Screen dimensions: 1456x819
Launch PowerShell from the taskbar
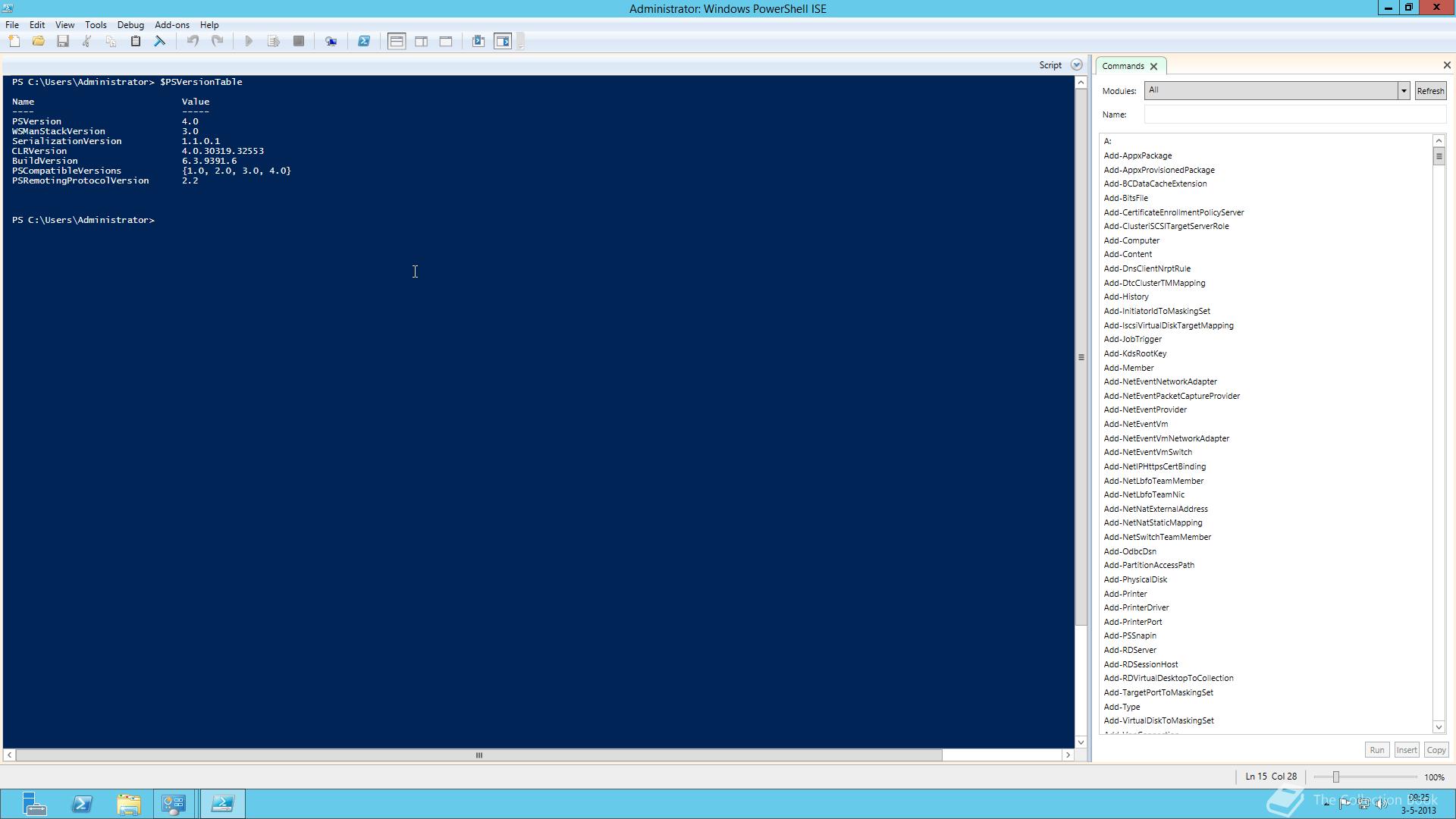[82, 804]
